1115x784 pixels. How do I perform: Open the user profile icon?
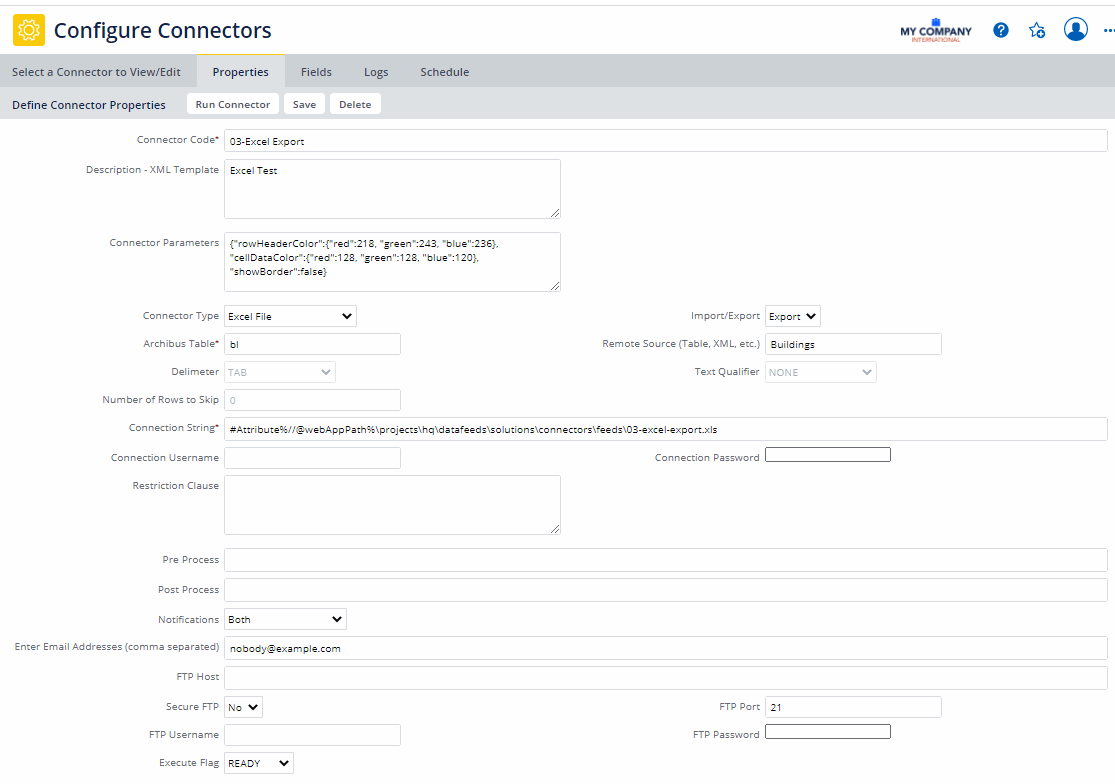click(x=1076, y=30)
